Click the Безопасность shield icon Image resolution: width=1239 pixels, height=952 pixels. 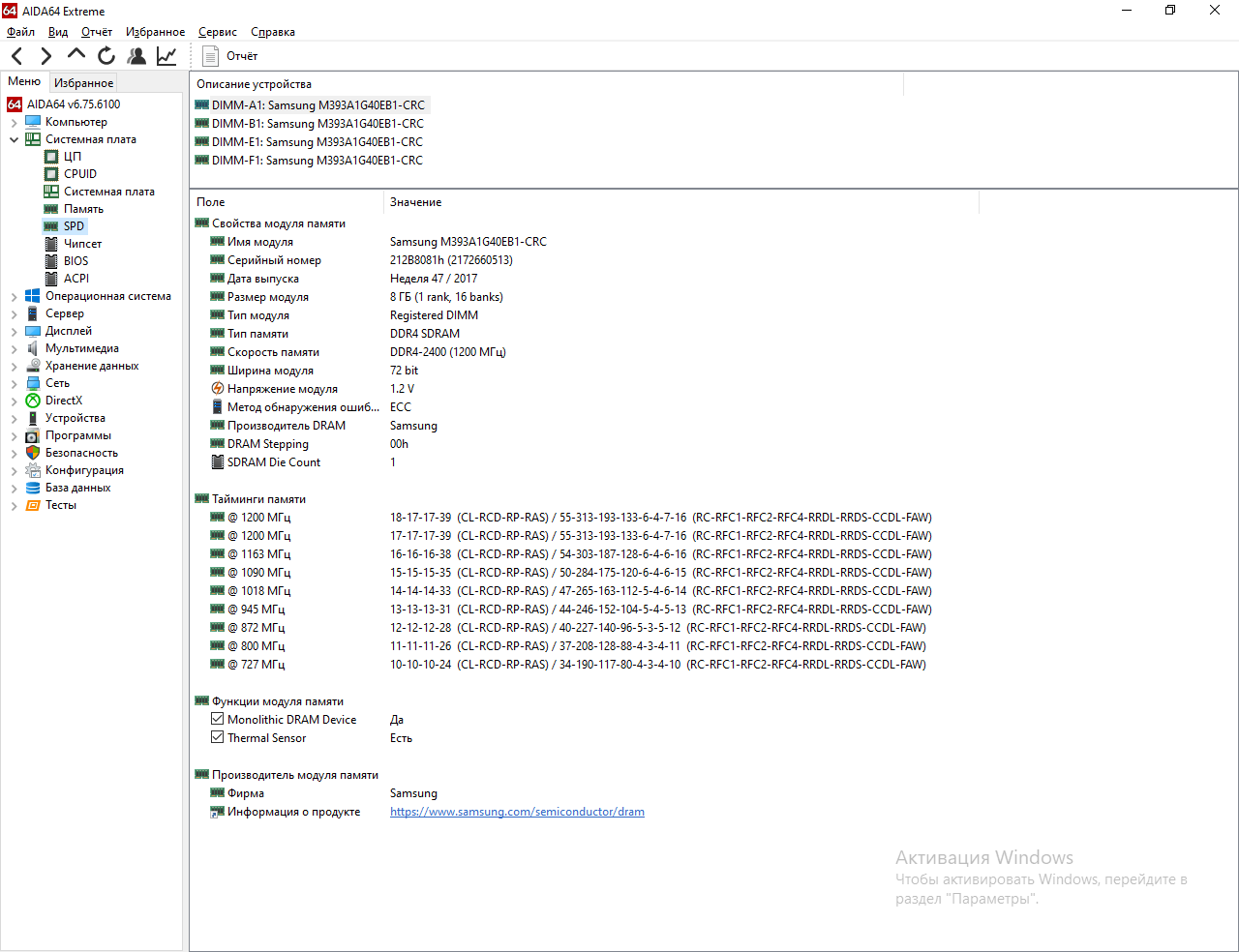click(33, 453)
